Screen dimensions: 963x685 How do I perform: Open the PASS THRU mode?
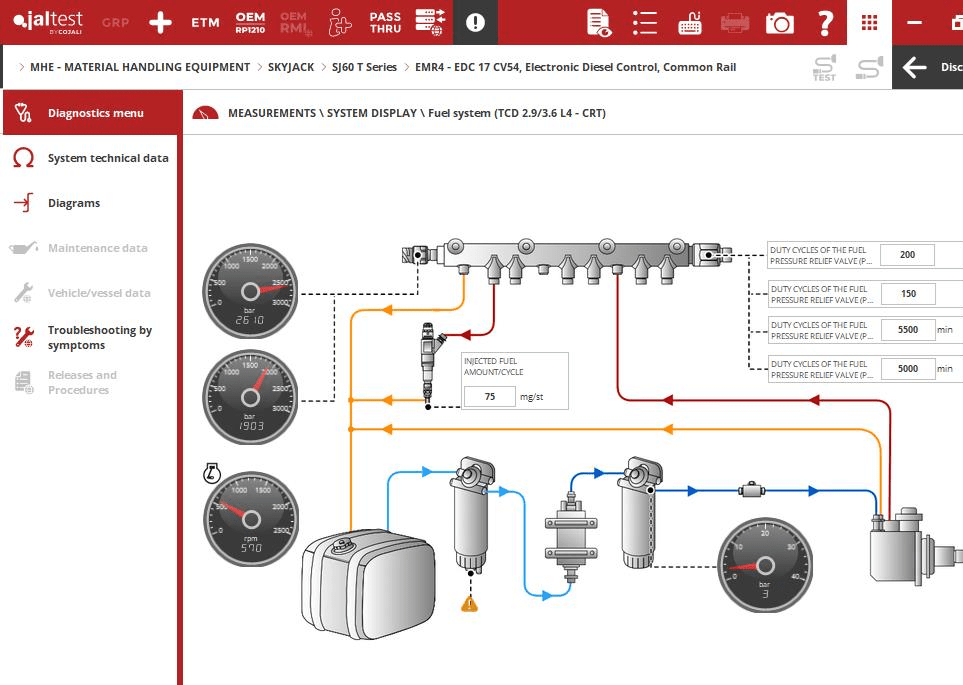385,22
